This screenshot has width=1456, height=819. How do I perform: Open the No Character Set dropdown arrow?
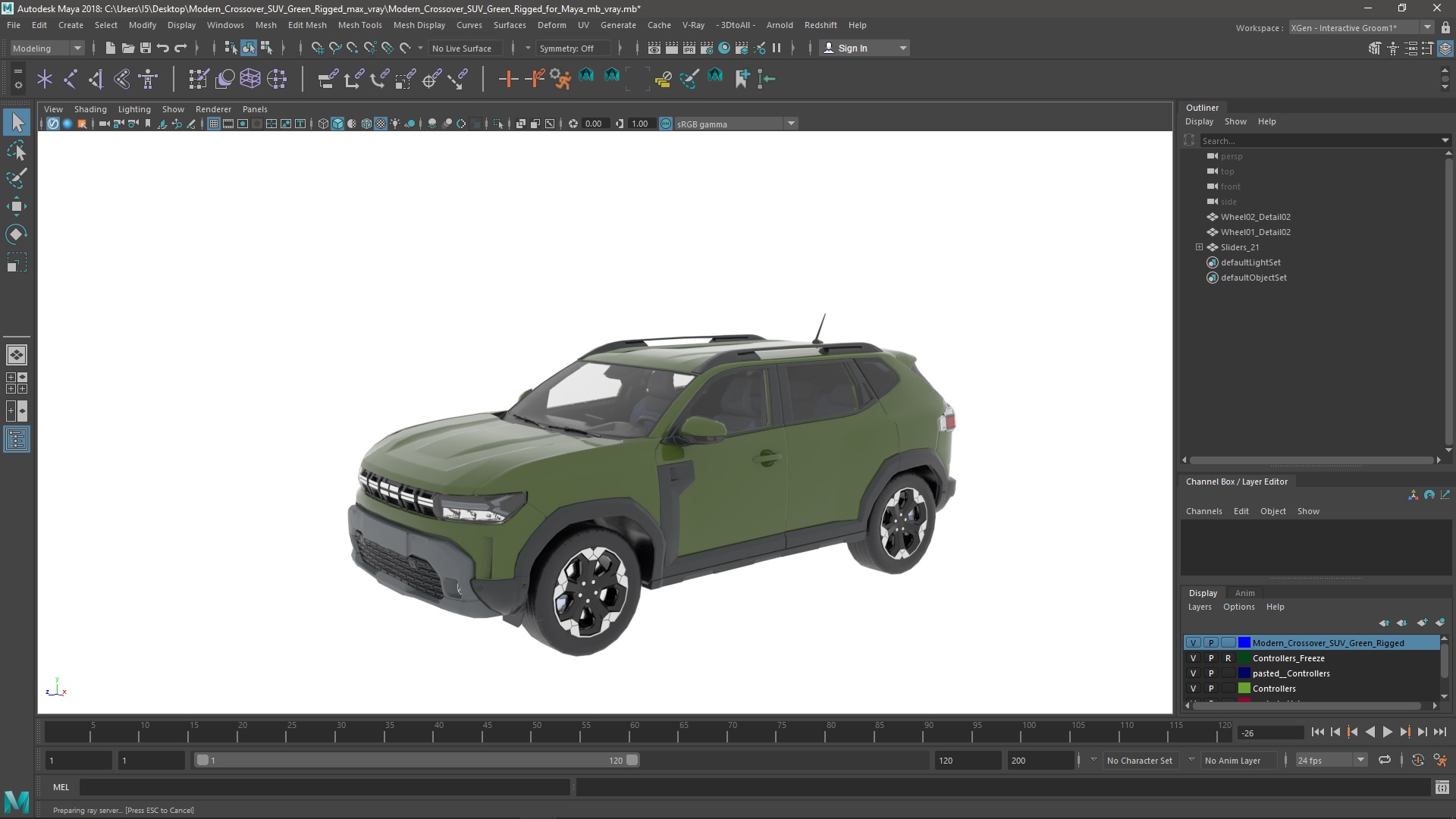coord(1094,760)
